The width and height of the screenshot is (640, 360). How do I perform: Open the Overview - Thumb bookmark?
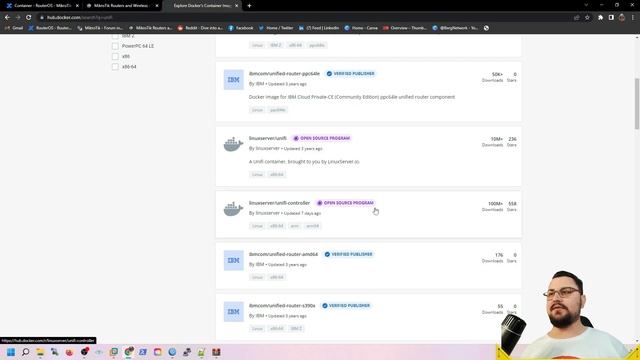[405, 28]
